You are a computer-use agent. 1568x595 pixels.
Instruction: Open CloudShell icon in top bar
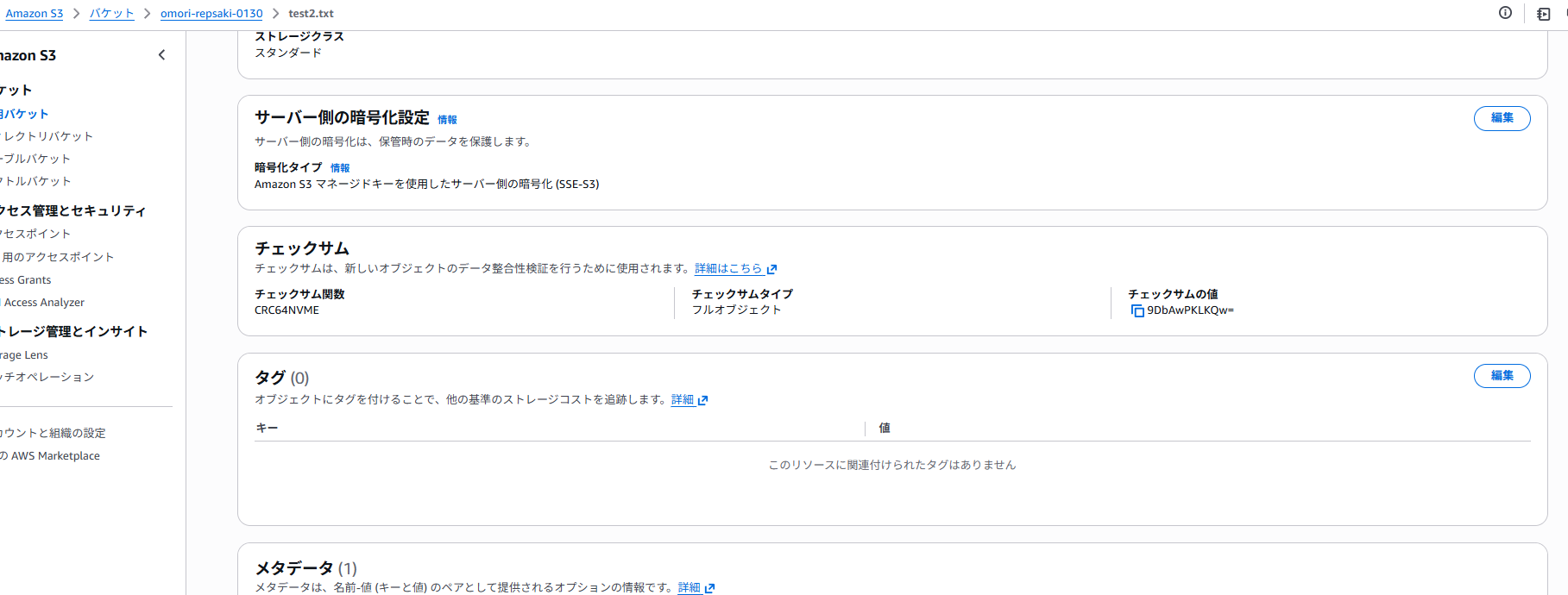(1543, 14)
